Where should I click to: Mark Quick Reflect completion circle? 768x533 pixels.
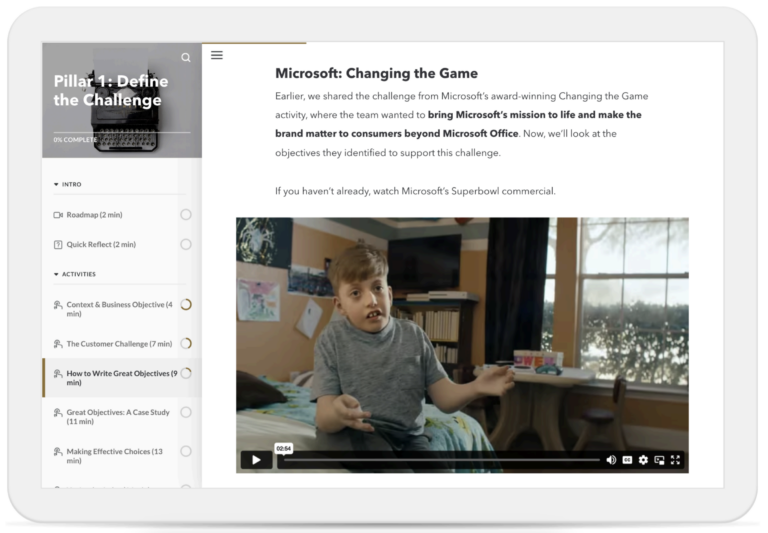[x=186, y=244]
